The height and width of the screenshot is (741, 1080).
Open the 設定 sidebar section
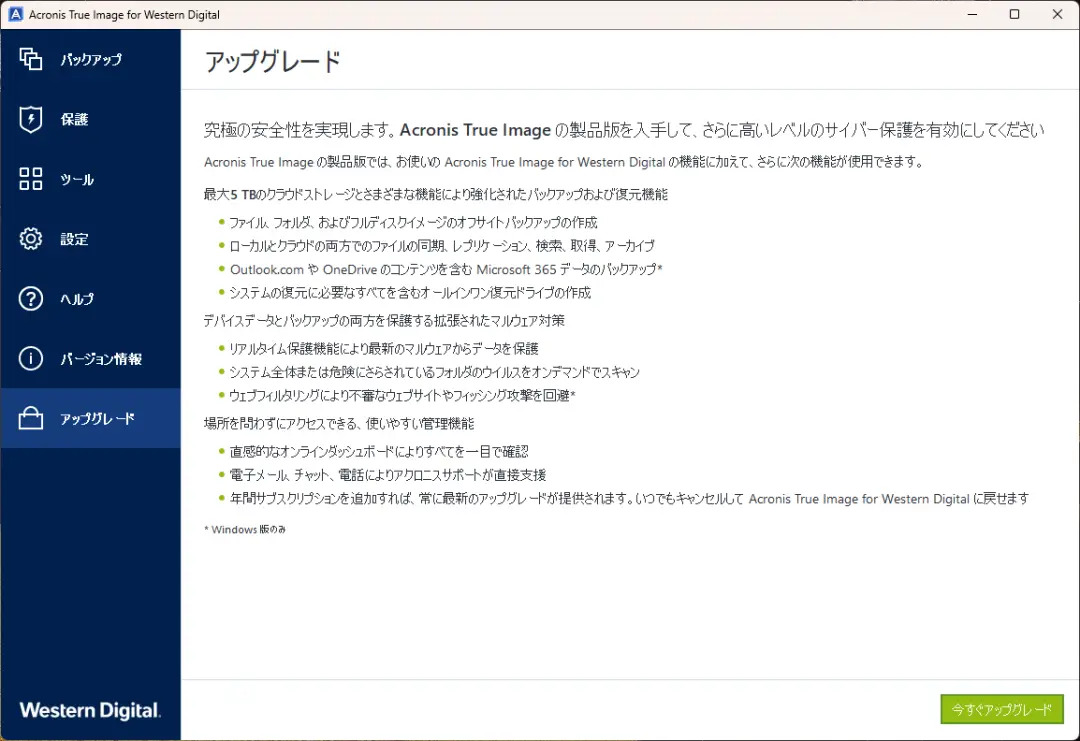coord(90,239)
